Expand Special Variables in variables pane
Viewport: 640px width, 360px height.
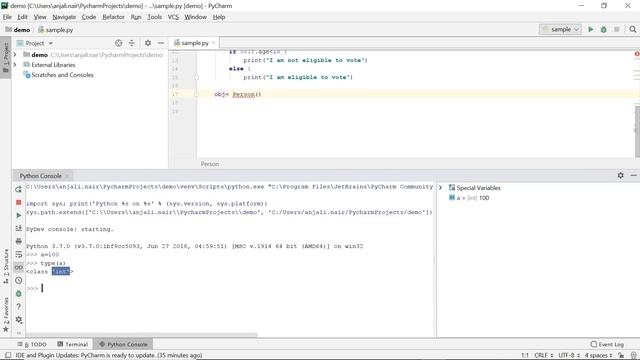440,188
